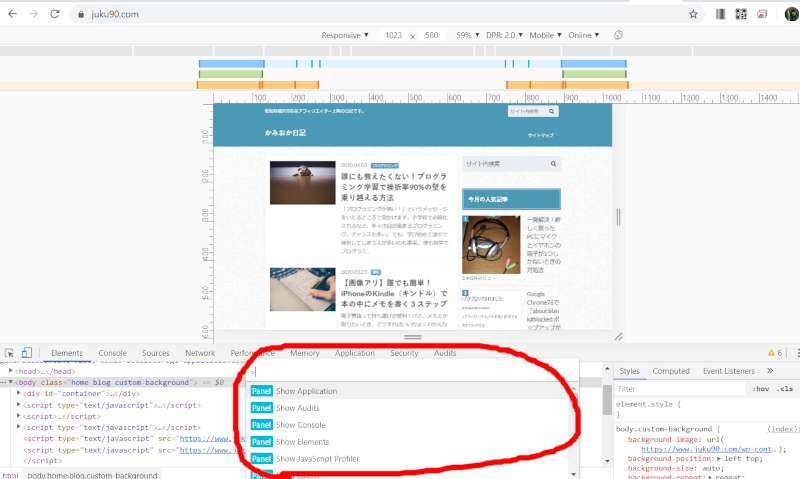Click the more Styles tabs chevron
Screen dimensions: 800x479
[x=770, y=371]
